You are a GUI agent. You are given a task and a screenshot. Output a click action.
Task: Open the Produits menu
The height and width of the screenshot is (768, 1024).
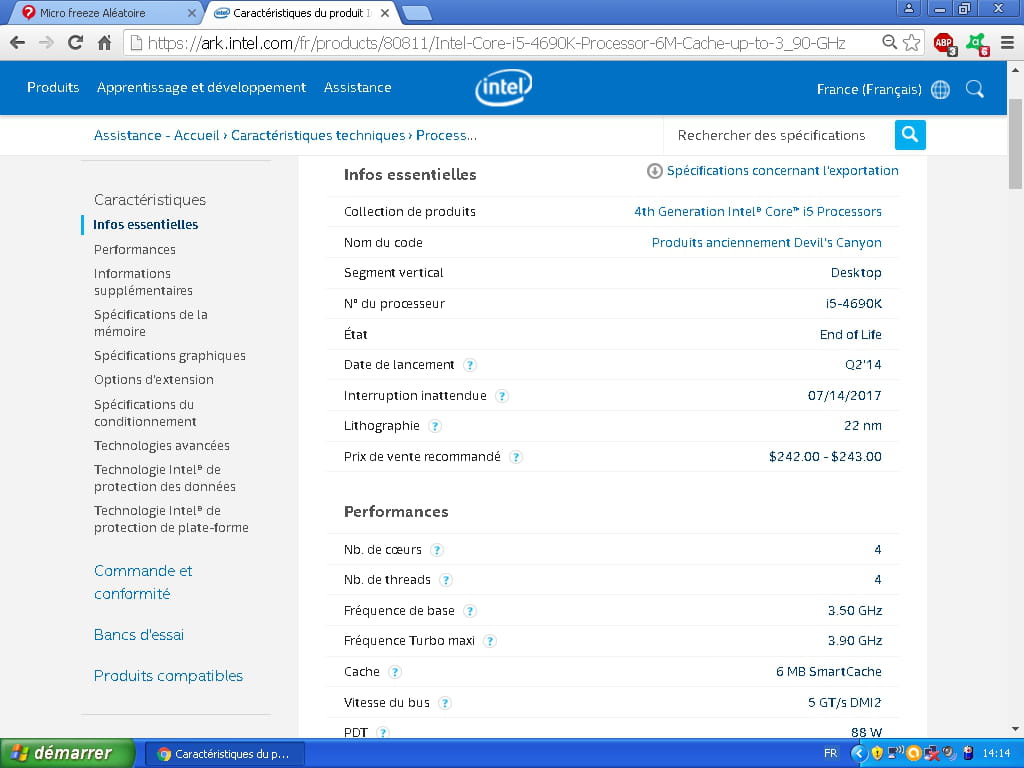tap(53, 88)
